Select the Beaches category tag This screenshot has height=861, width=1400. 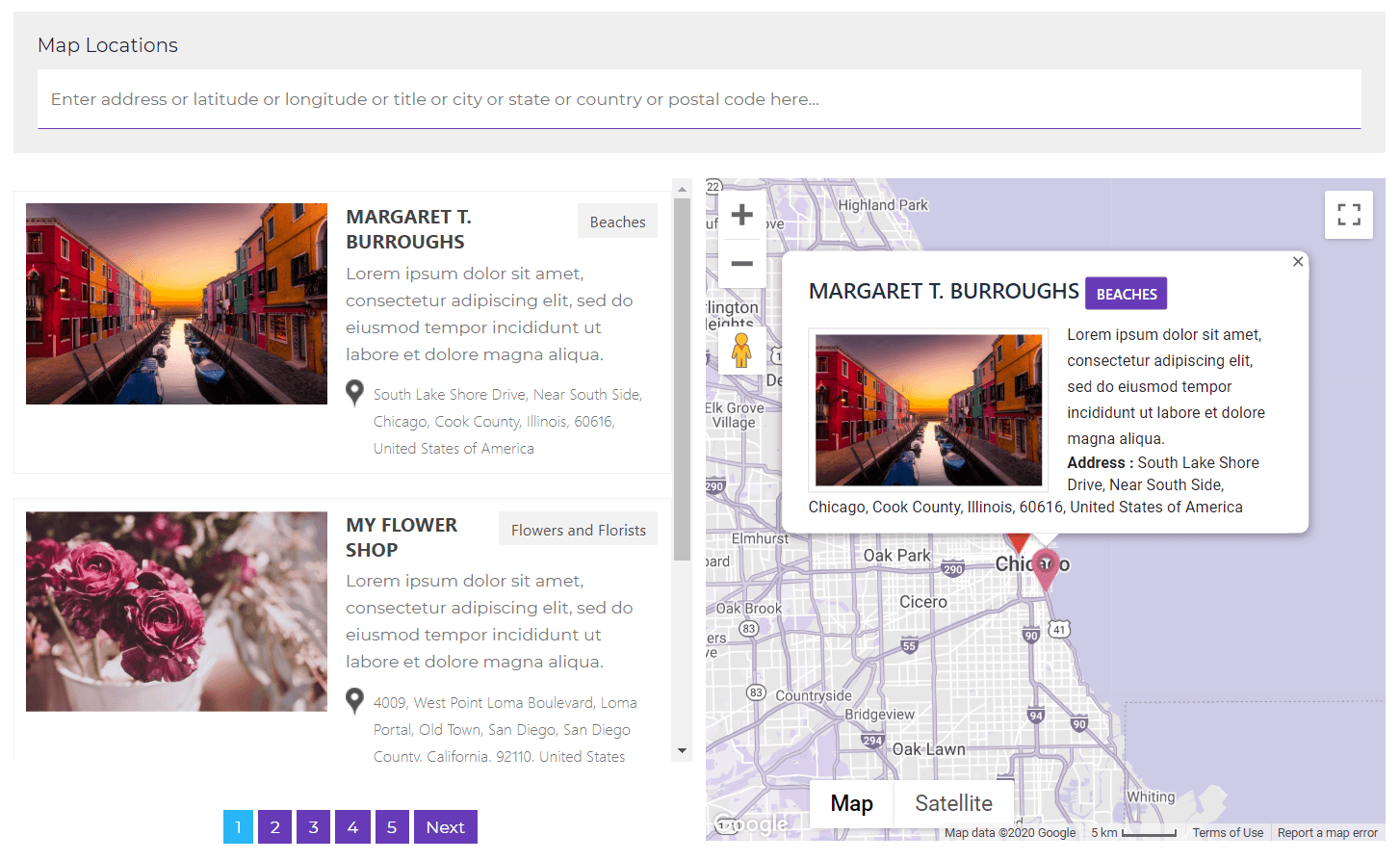(x=617, y=221)
